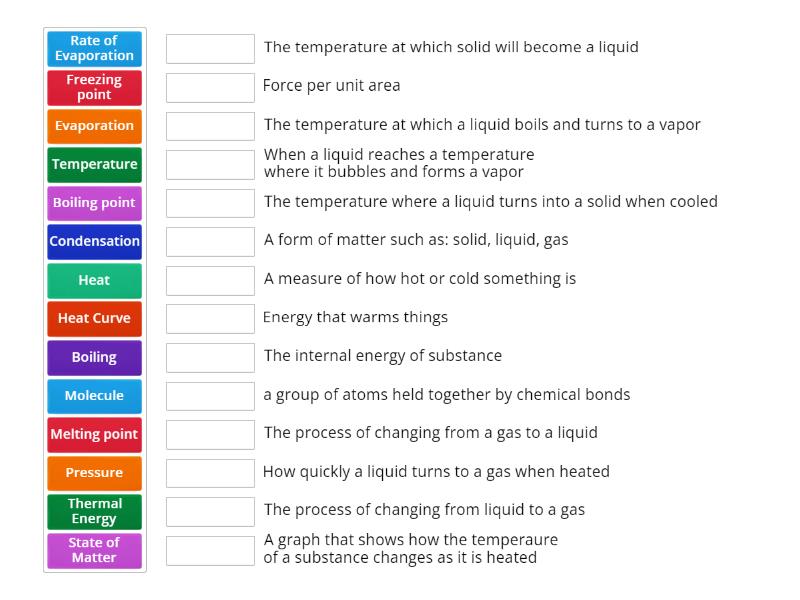800x600 pixels.
Task: Click the Melting point tile
Action: click(x=94, y=434)
